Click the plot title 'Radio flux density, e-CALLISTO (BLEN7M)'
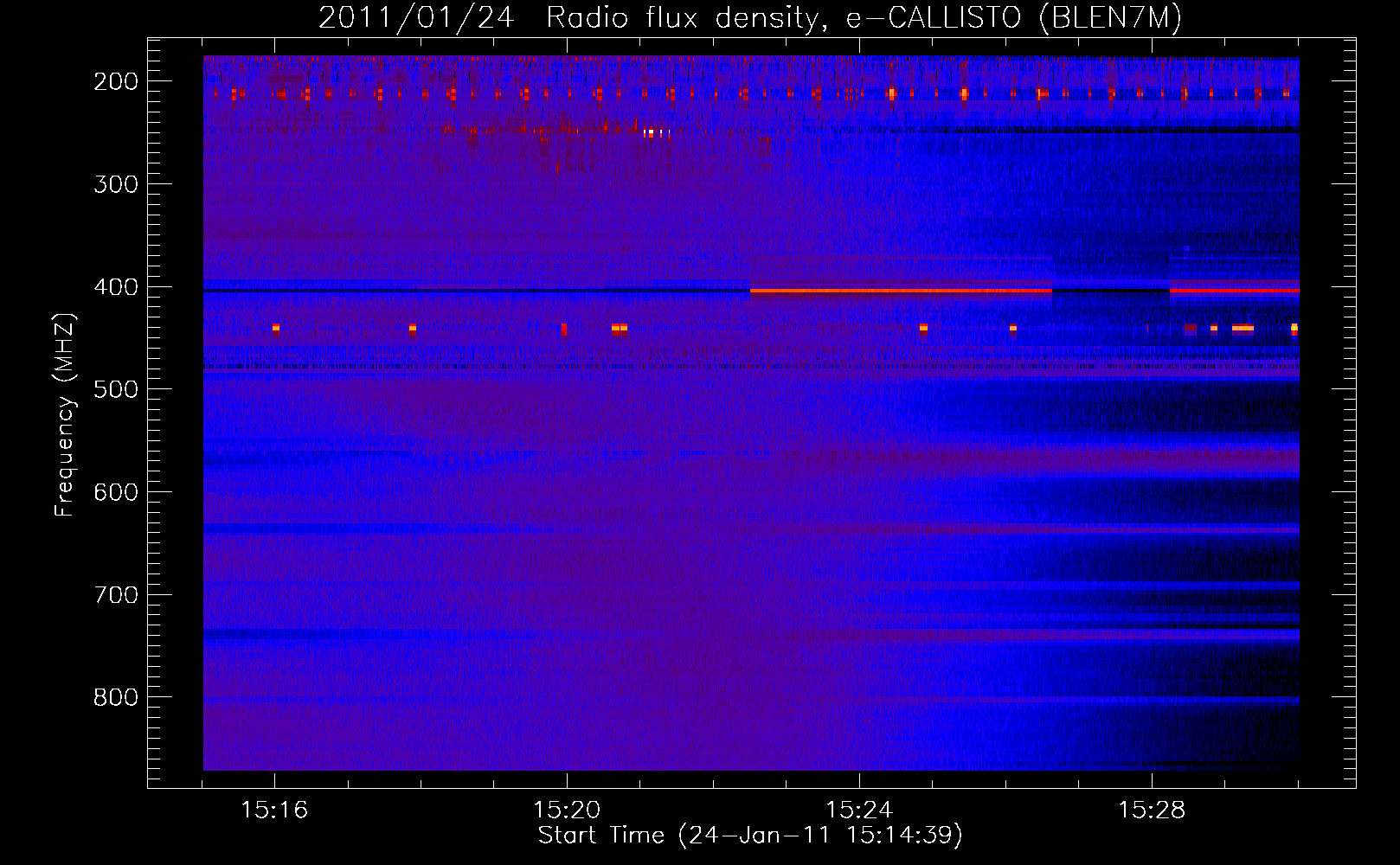 (x=864, y=18)
